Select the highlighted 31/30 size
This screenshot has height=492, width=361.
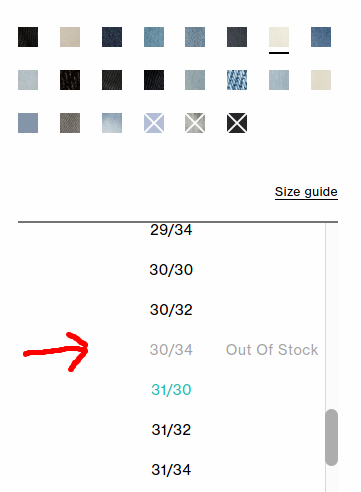pos(171,390)
